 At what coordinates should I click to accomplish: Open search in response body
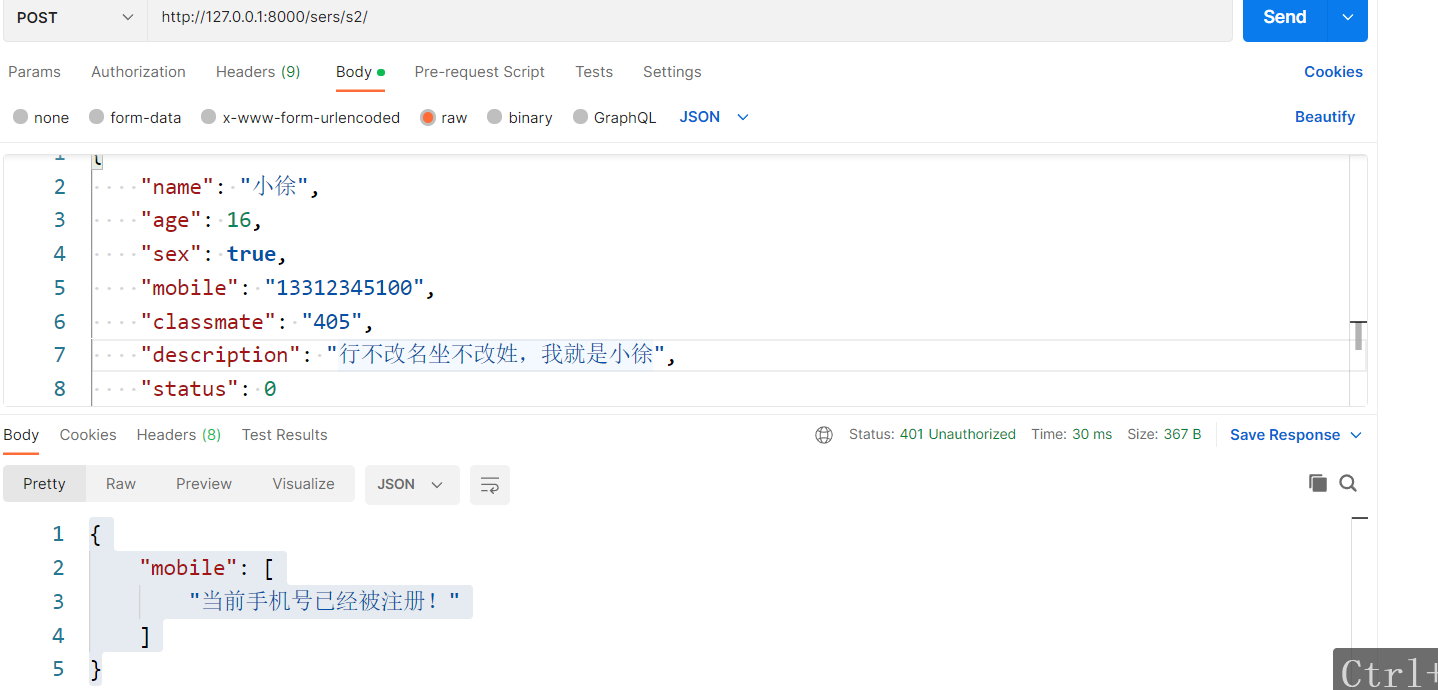tap(1348, 483)
